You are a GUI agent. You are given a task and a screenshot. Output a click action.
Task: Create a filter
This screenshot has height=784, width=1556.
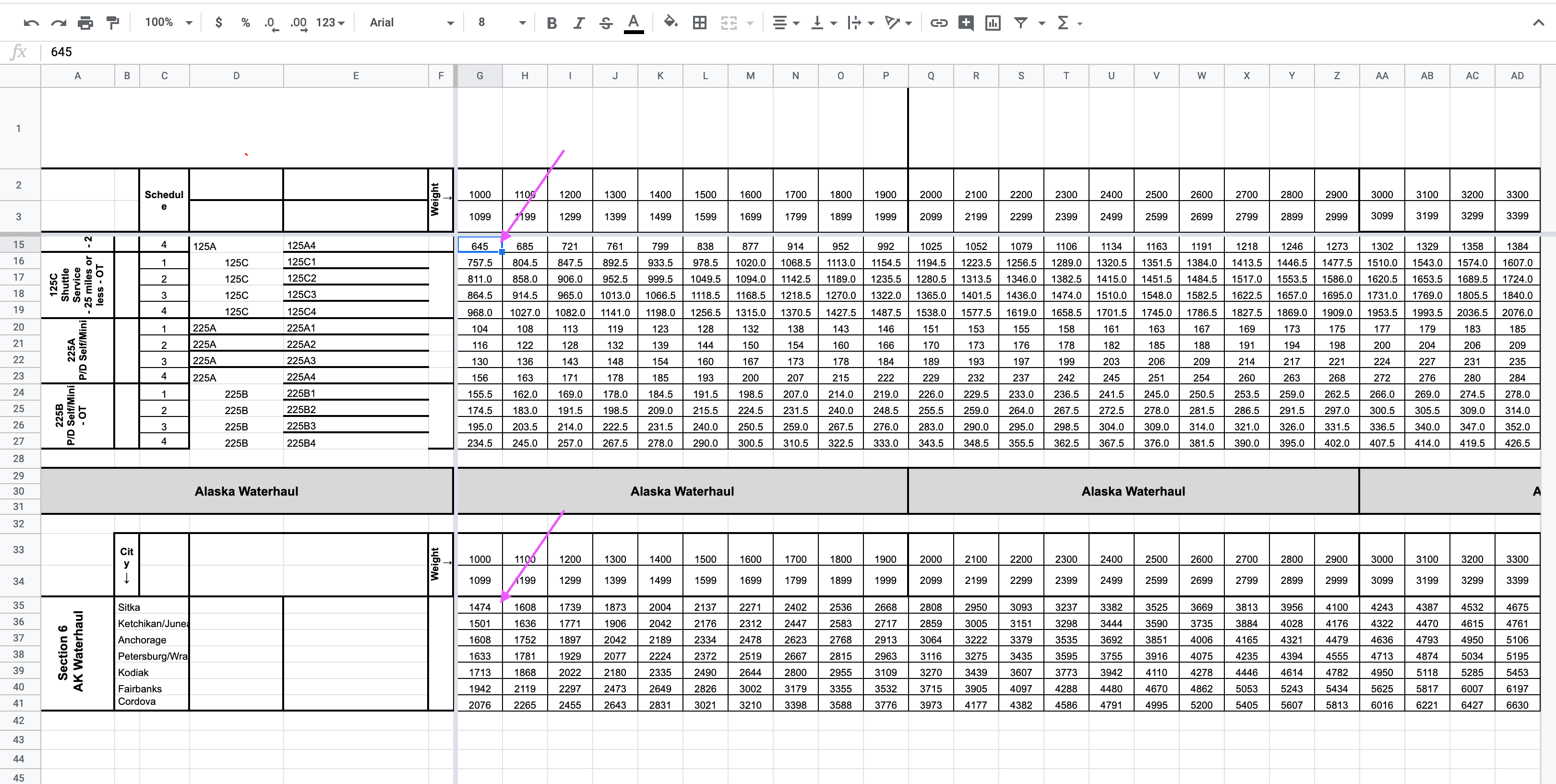(1020, 23)
